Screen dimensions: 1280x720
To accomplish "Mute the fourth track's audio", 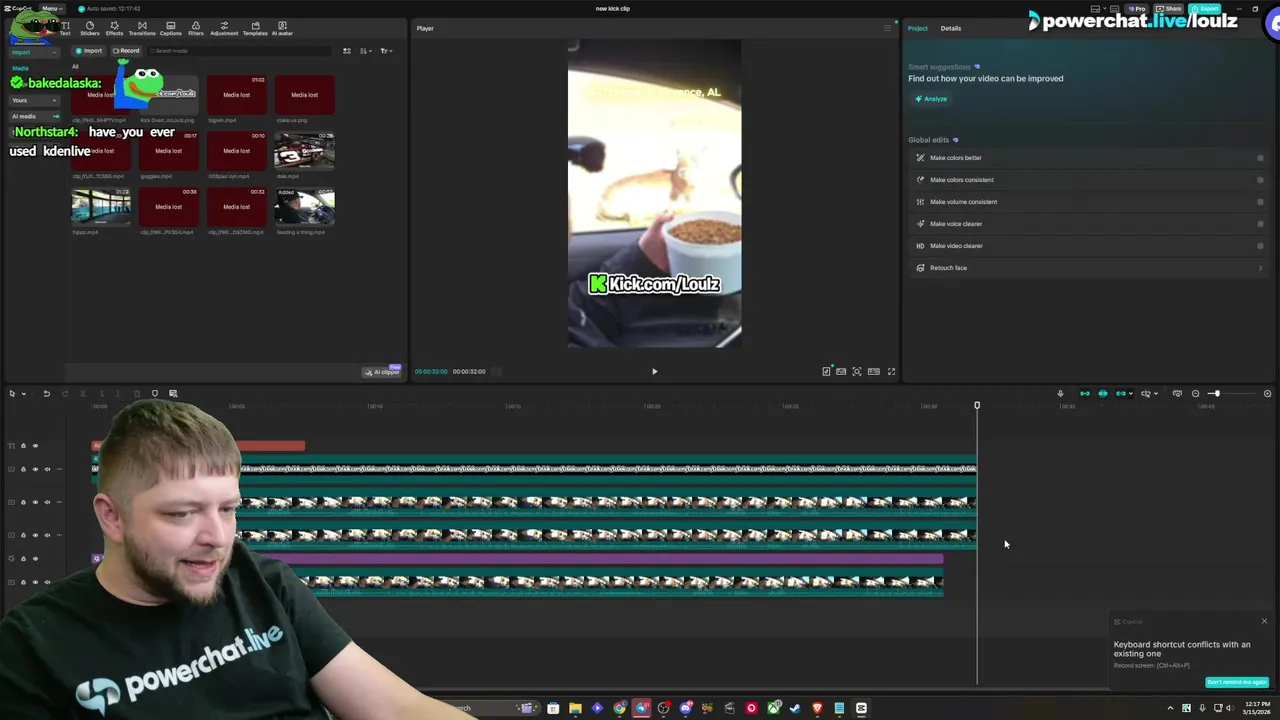I will [x=47, y=535].
